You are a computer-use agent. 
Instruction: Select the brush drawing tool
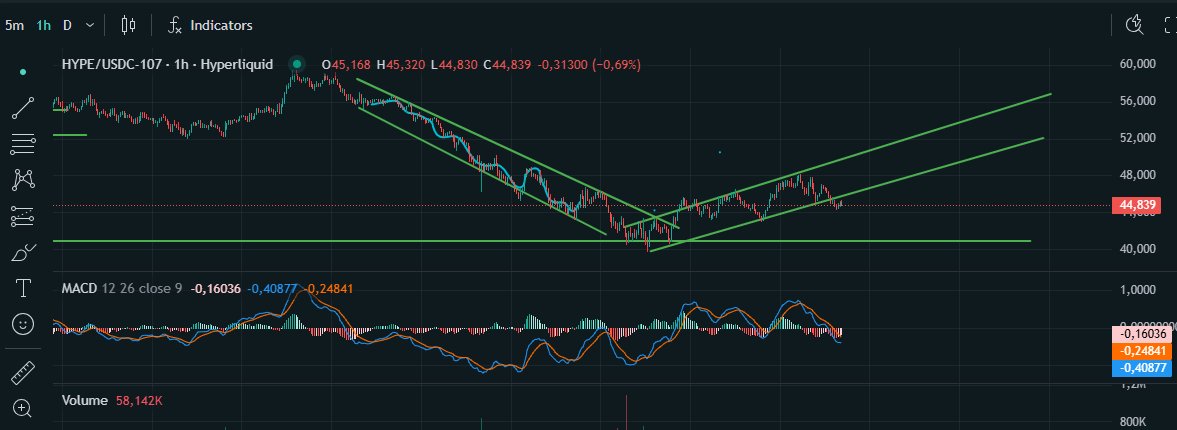coord(23,252)
